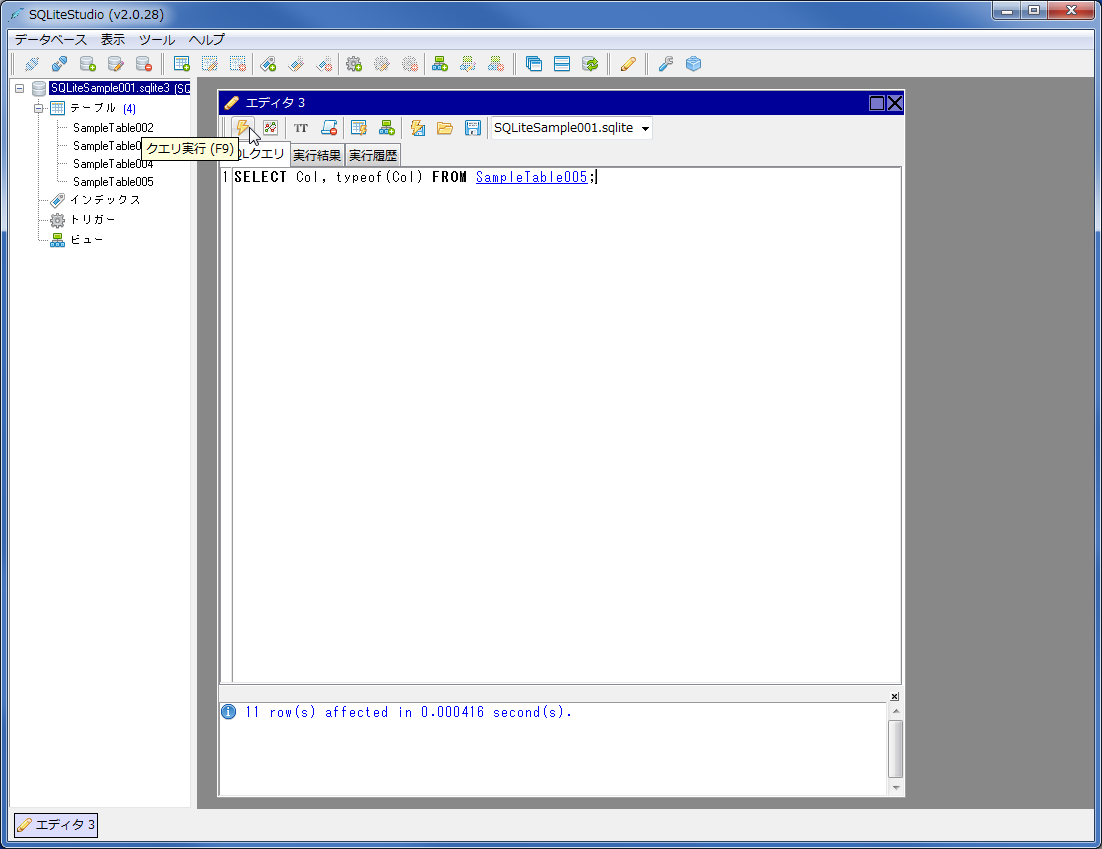
Task: Close the message panel with small x
Action: coord(895,696)
